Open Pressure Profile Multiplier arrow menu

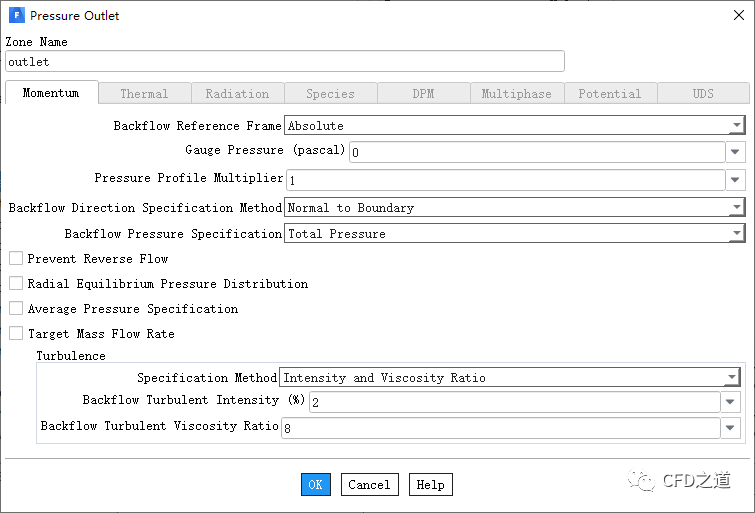[x=736, y=180]
